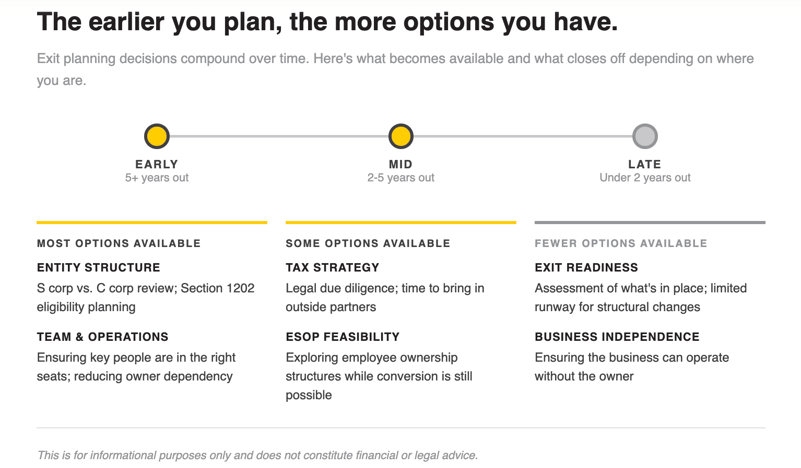Click the gray Late timeline circle

click(645, 136)
